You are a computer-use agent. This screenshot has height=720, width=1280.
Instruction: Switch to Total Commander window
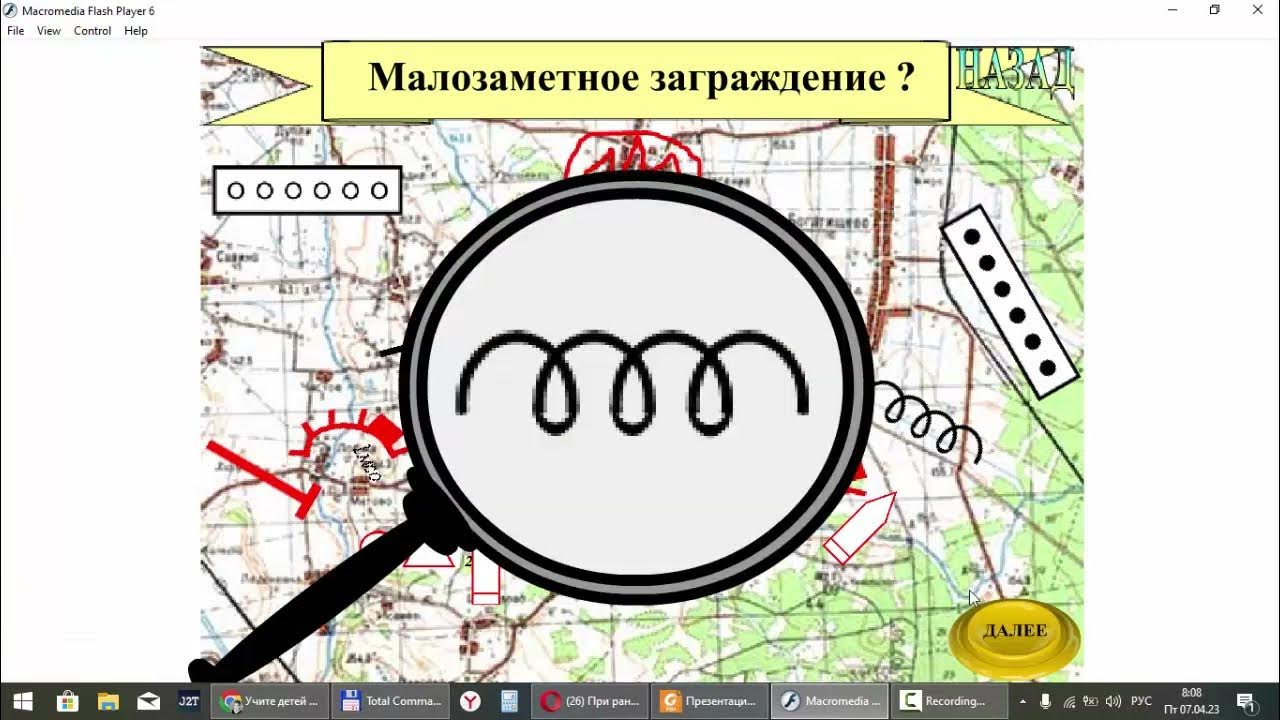[389, 701]
